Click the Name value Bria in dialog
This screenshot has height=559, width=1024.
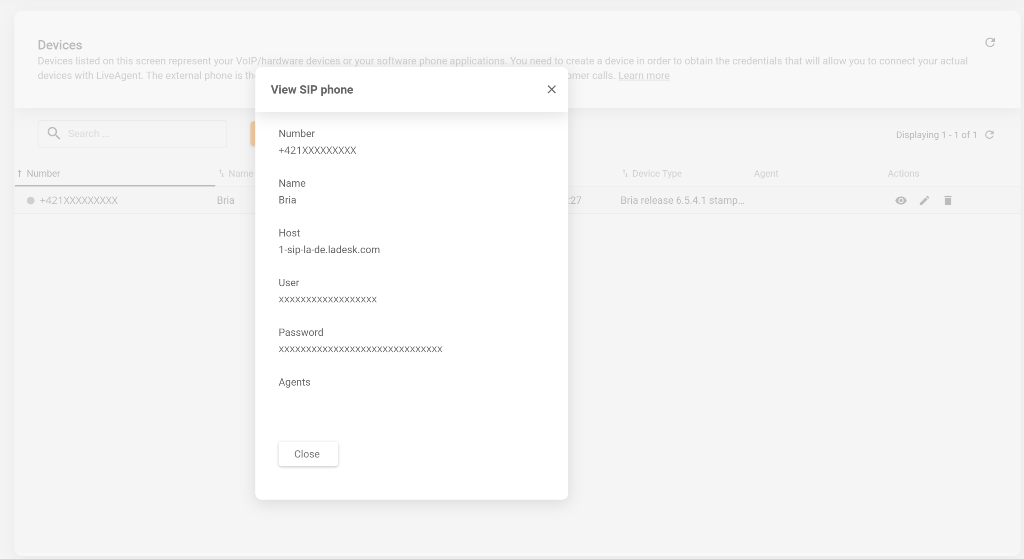(287, 200)
